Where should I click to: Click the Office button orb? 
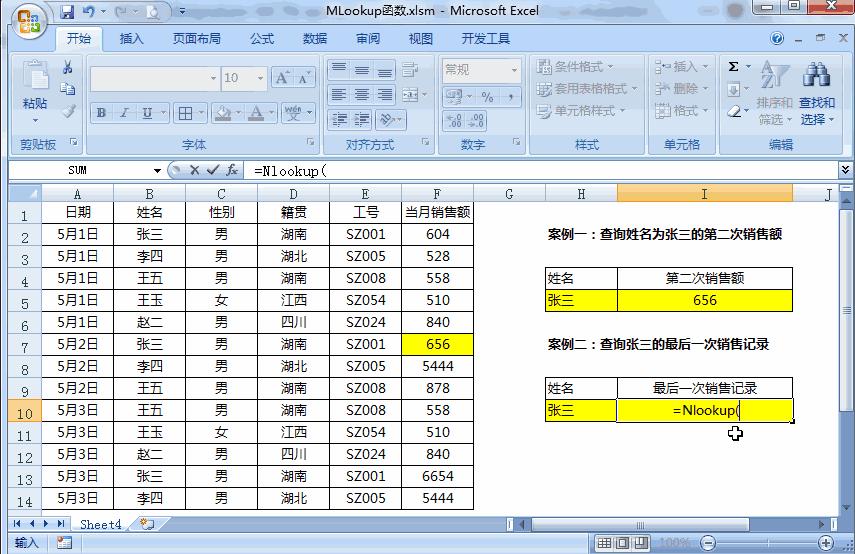[x=29, y=22]
